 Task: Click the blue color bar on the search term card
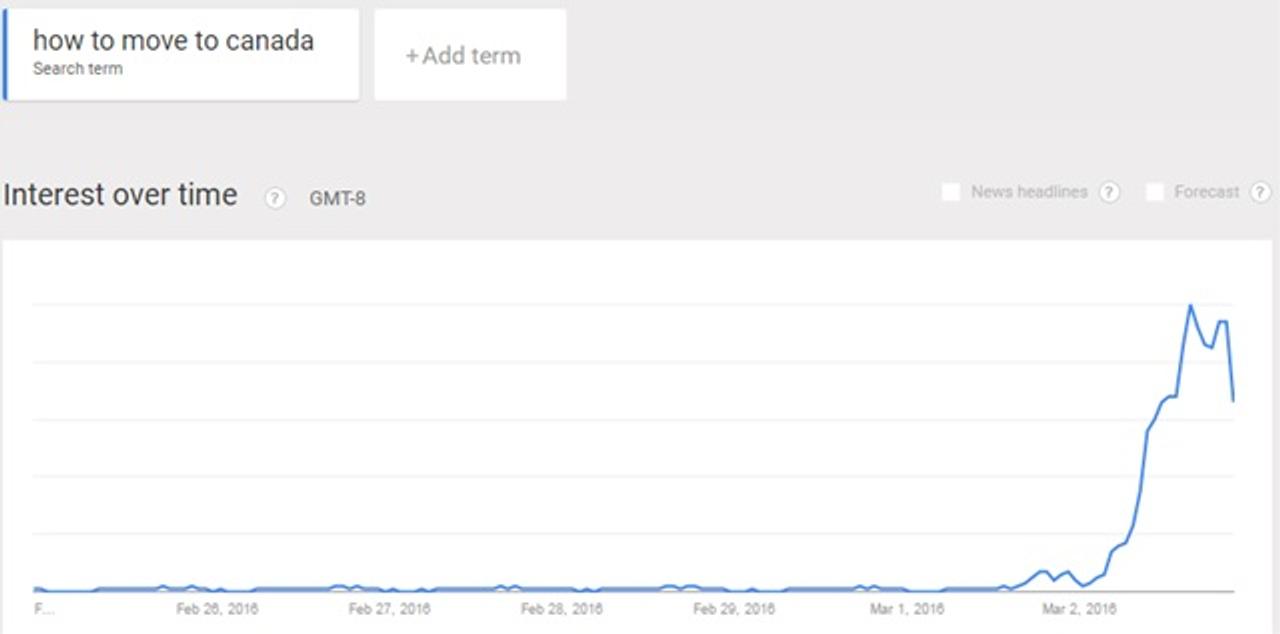pyautogui.click(x=4, y=56)
